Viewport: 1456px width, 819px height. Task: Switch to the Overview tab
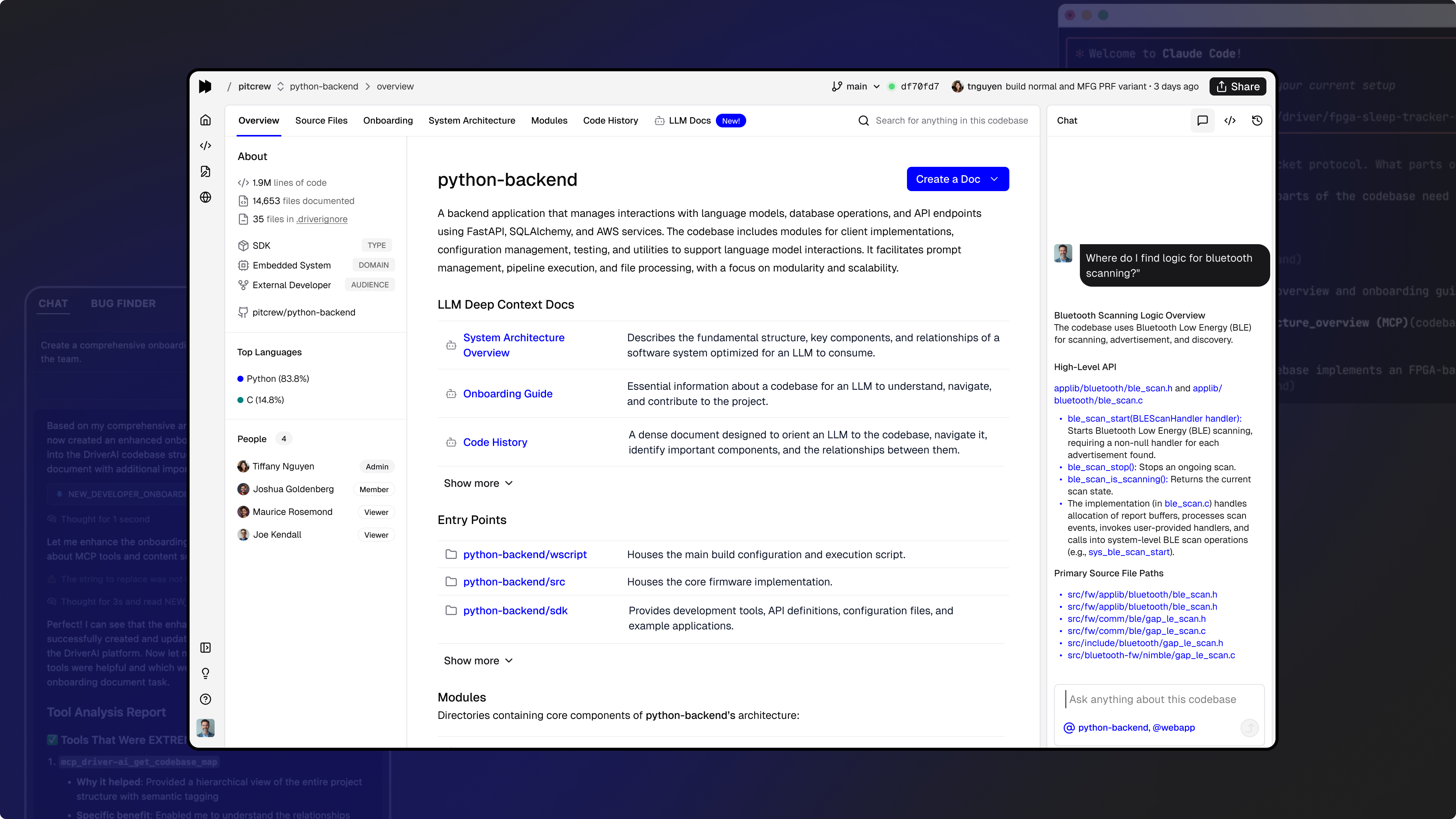258,121
